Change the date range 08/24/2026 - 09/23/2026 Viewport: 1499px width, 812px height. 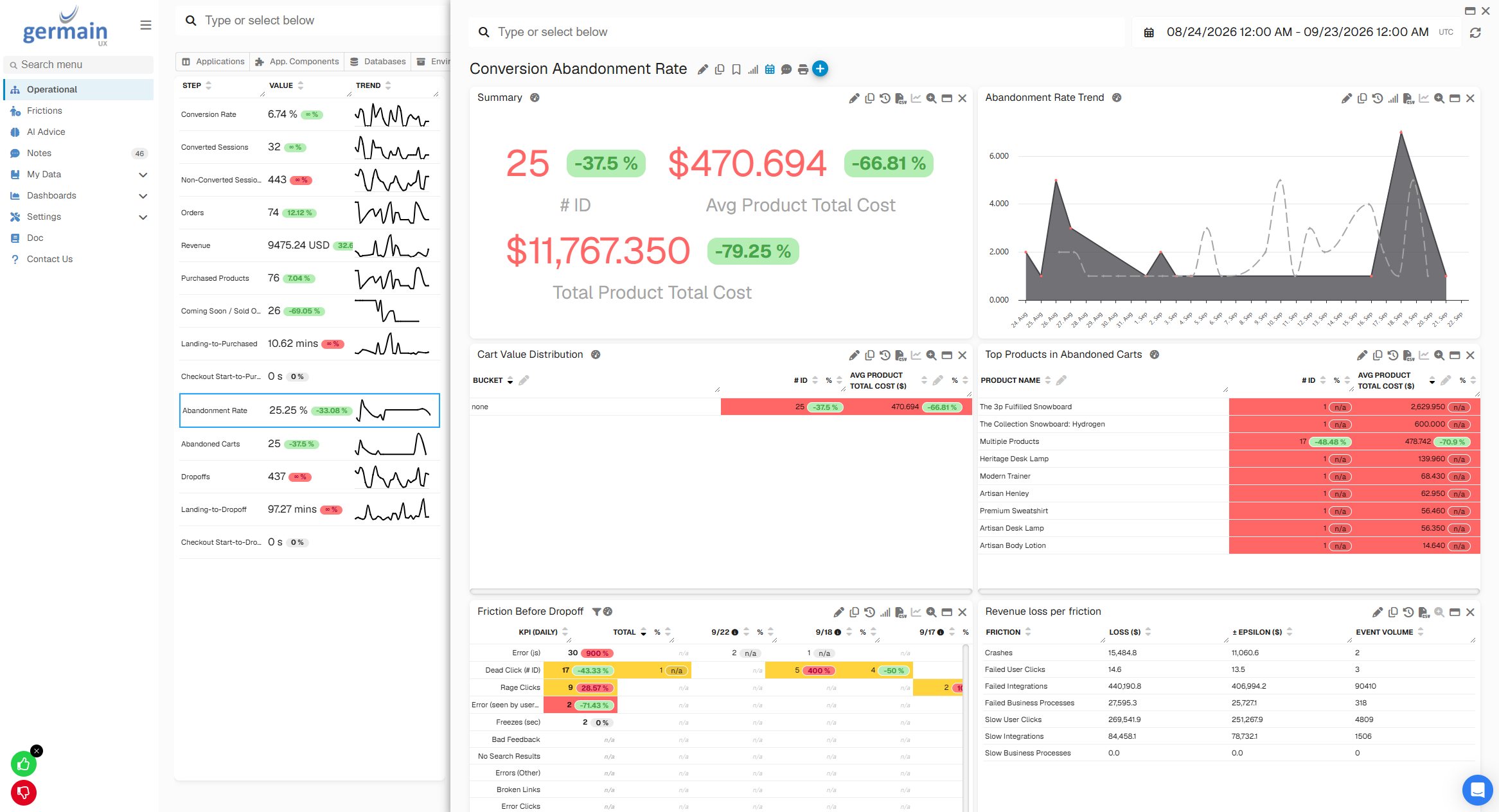coord(1297,32)
